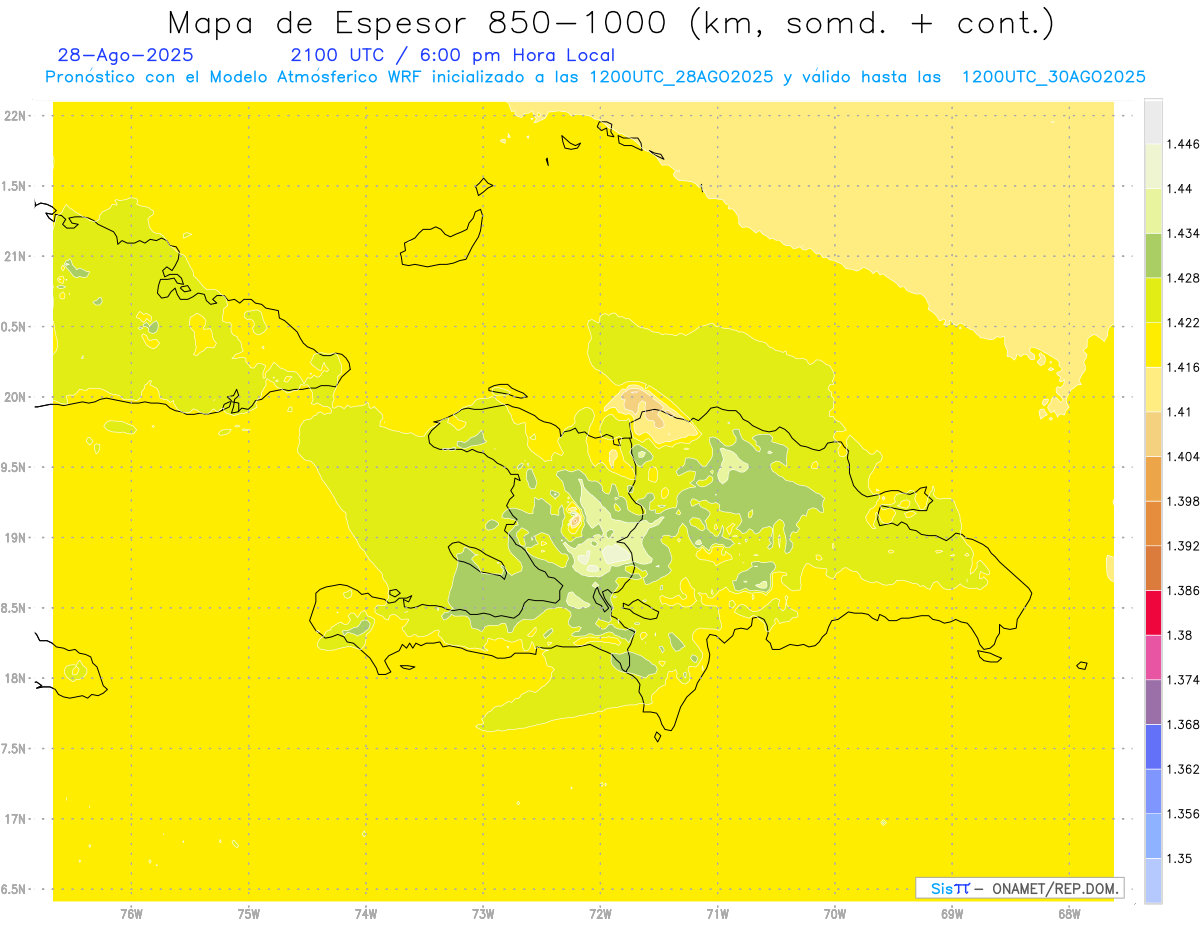Click the '75W' longitude axis label
The height and width of the screenshot is (927, 1200).
248,913
